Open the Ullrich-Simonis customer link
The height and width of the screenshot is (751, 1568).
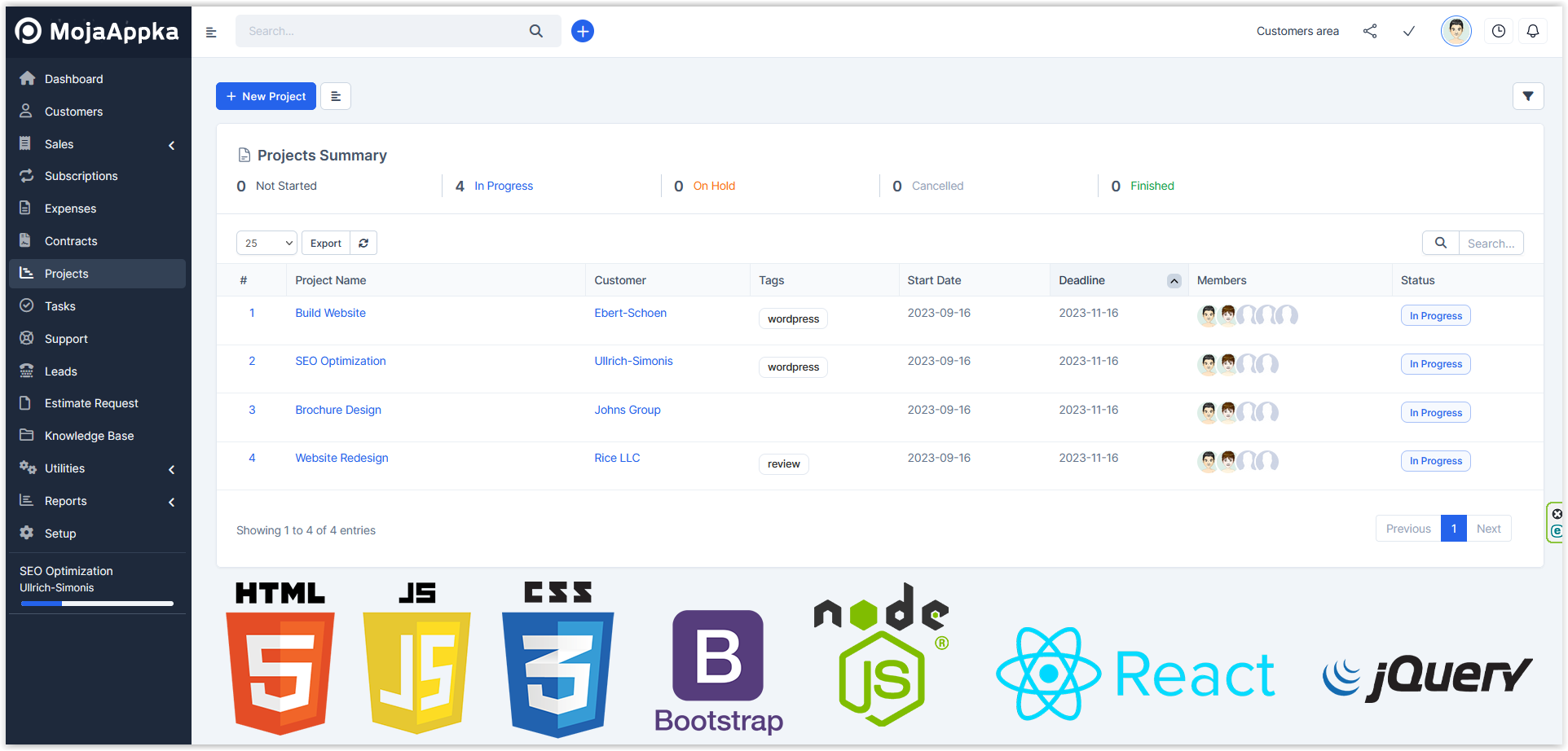[x=633, y=361]
